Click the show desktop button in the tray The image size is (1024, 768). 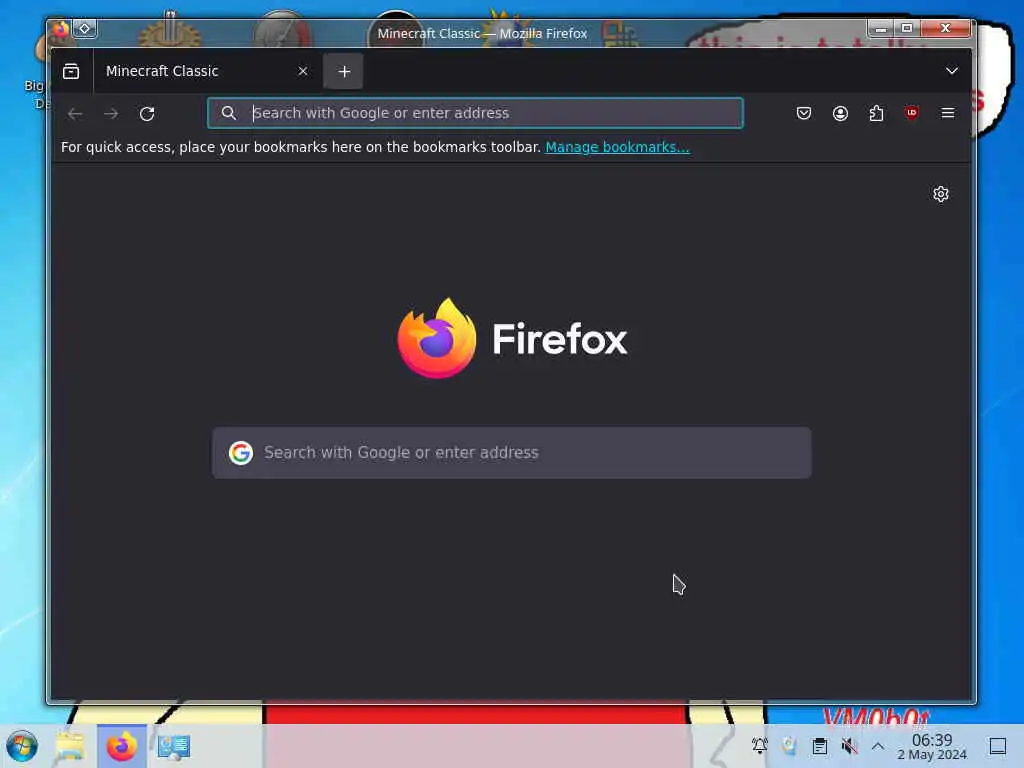coord(998,746)
